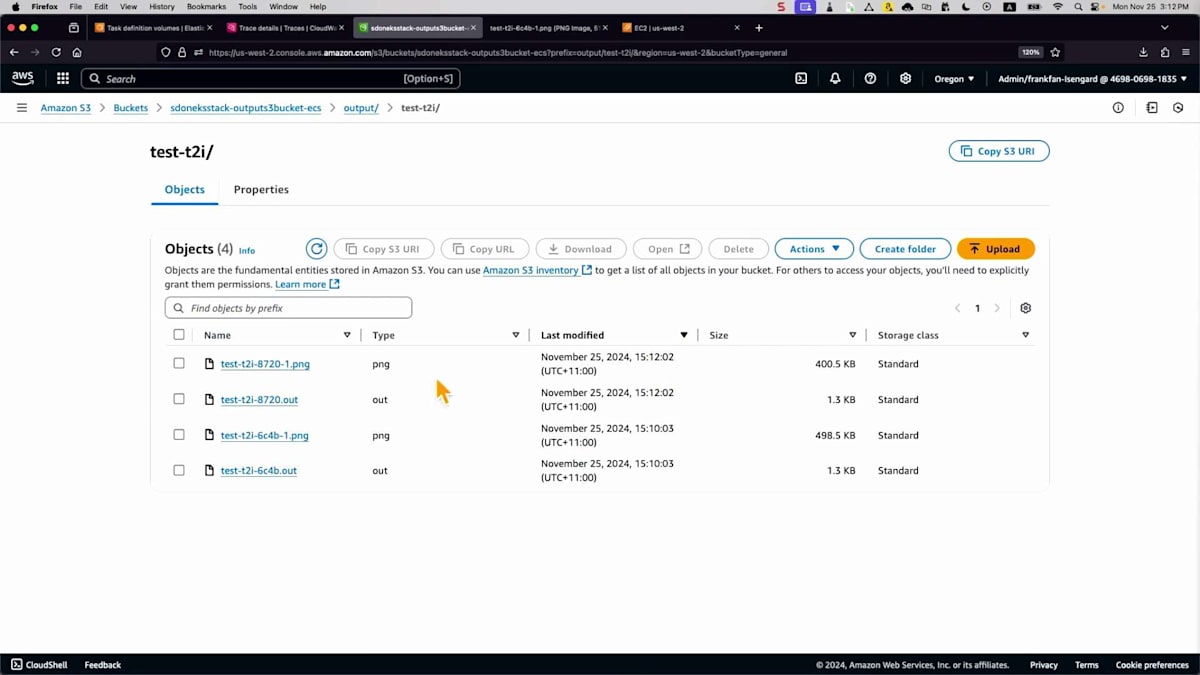
Task: Sort by Last modified column arrow
Action: [x=684, y=335]
